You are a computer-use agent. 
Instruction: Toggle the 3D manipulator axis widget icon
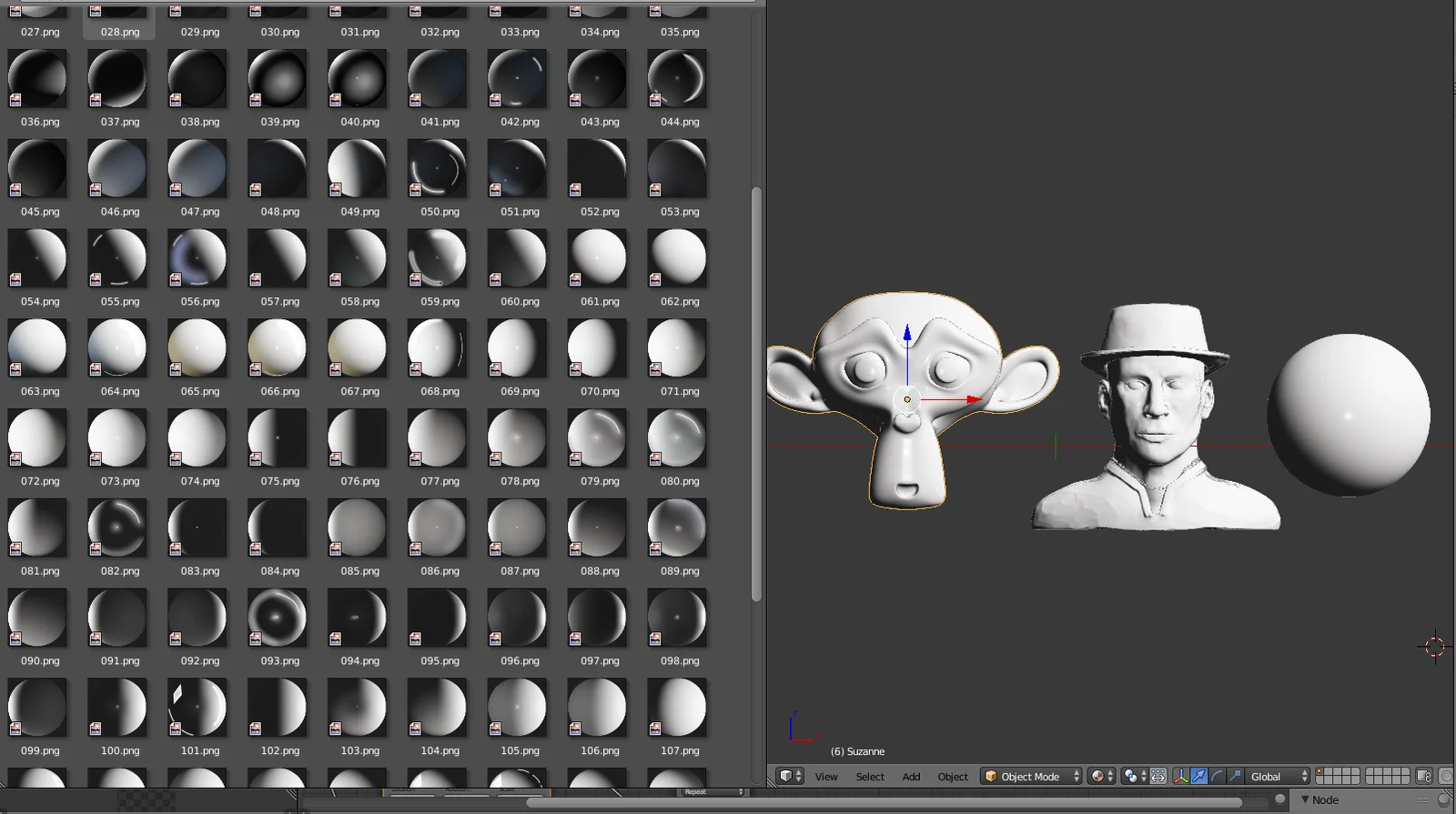1181,776
